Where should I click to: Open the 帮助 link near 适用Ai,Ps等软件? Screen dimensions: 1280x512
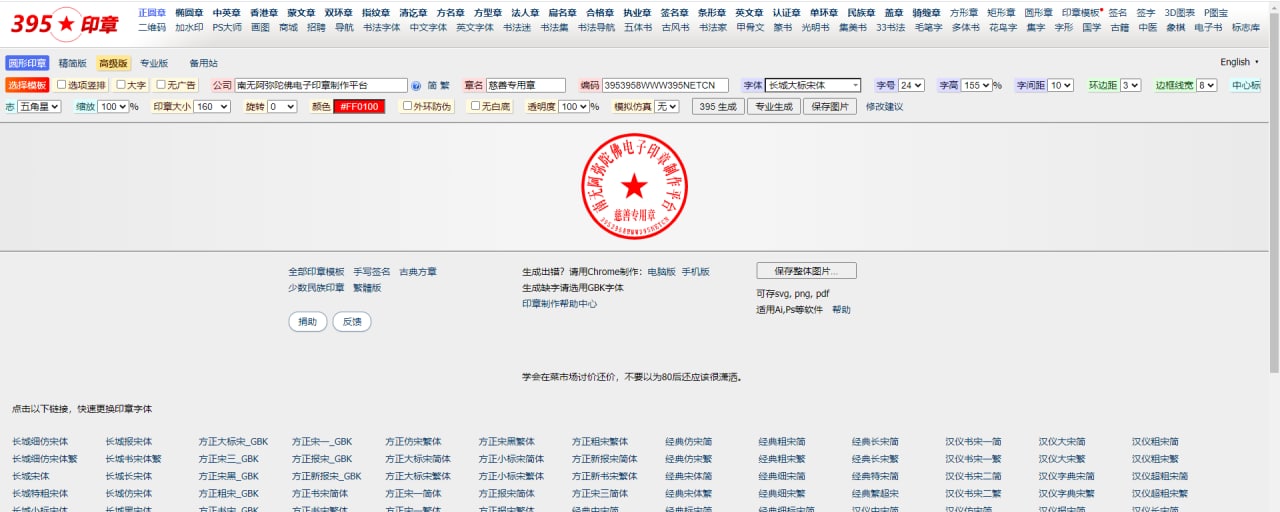[x=841, y=310]
